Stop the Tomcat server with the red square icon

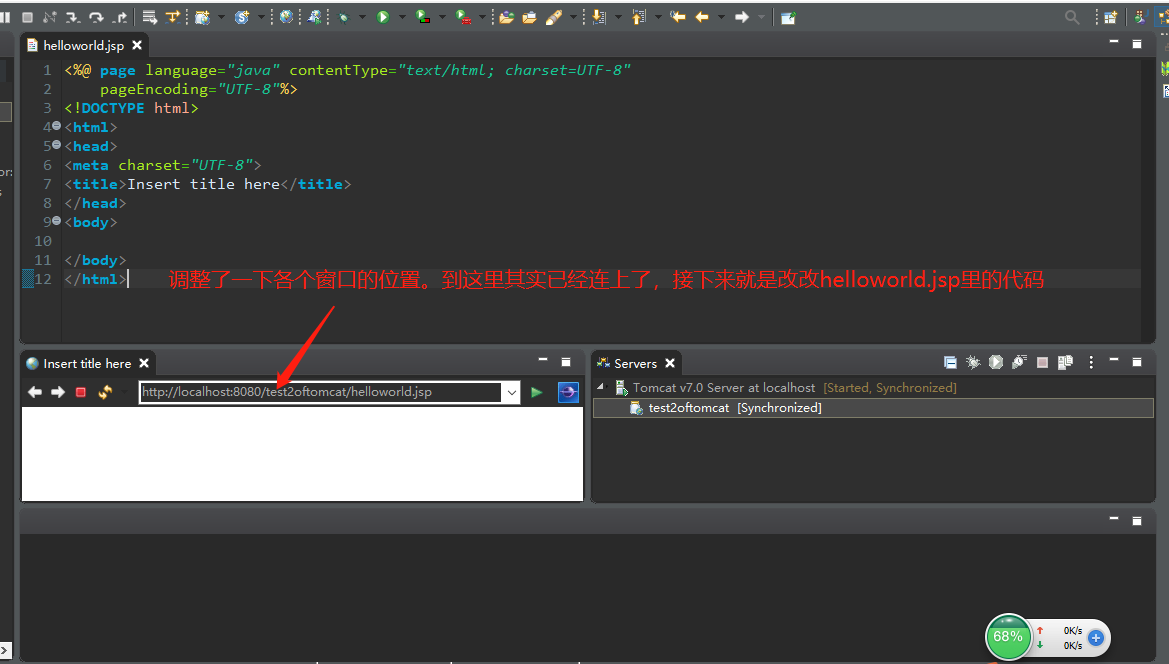click(1042, 362)
